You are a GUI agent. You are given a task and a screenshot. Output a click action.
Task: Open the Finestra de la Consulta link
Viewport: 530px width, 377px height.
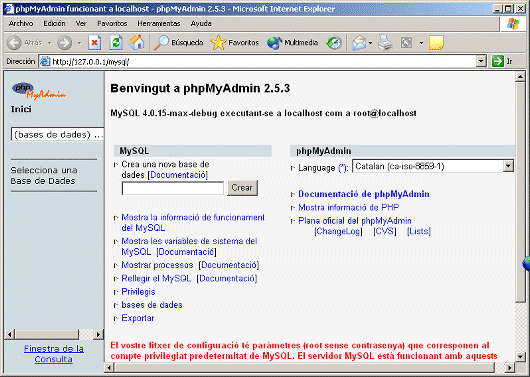pyautogui.click(x=54, y=354)
